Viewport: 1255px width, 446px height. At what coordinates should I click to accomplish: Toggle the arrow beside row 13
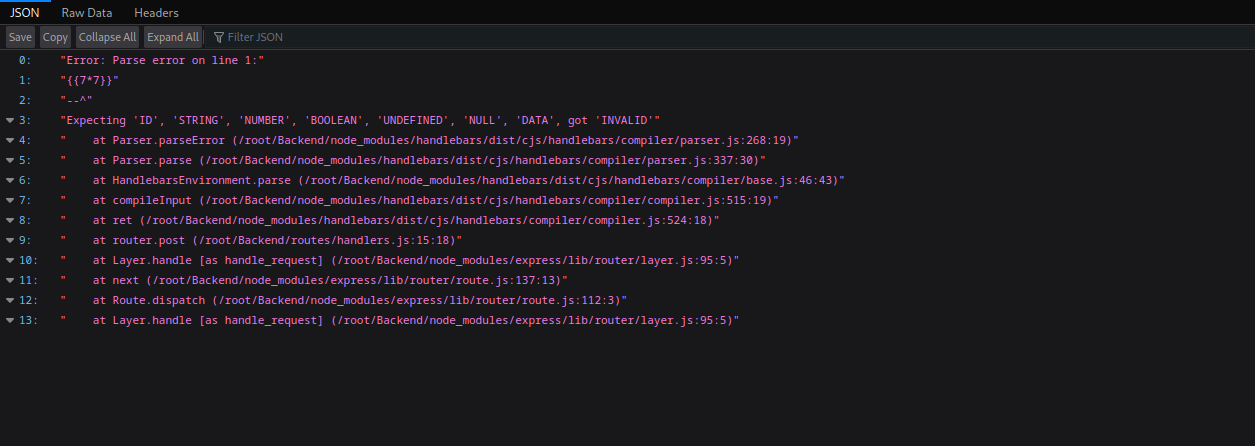10,320
